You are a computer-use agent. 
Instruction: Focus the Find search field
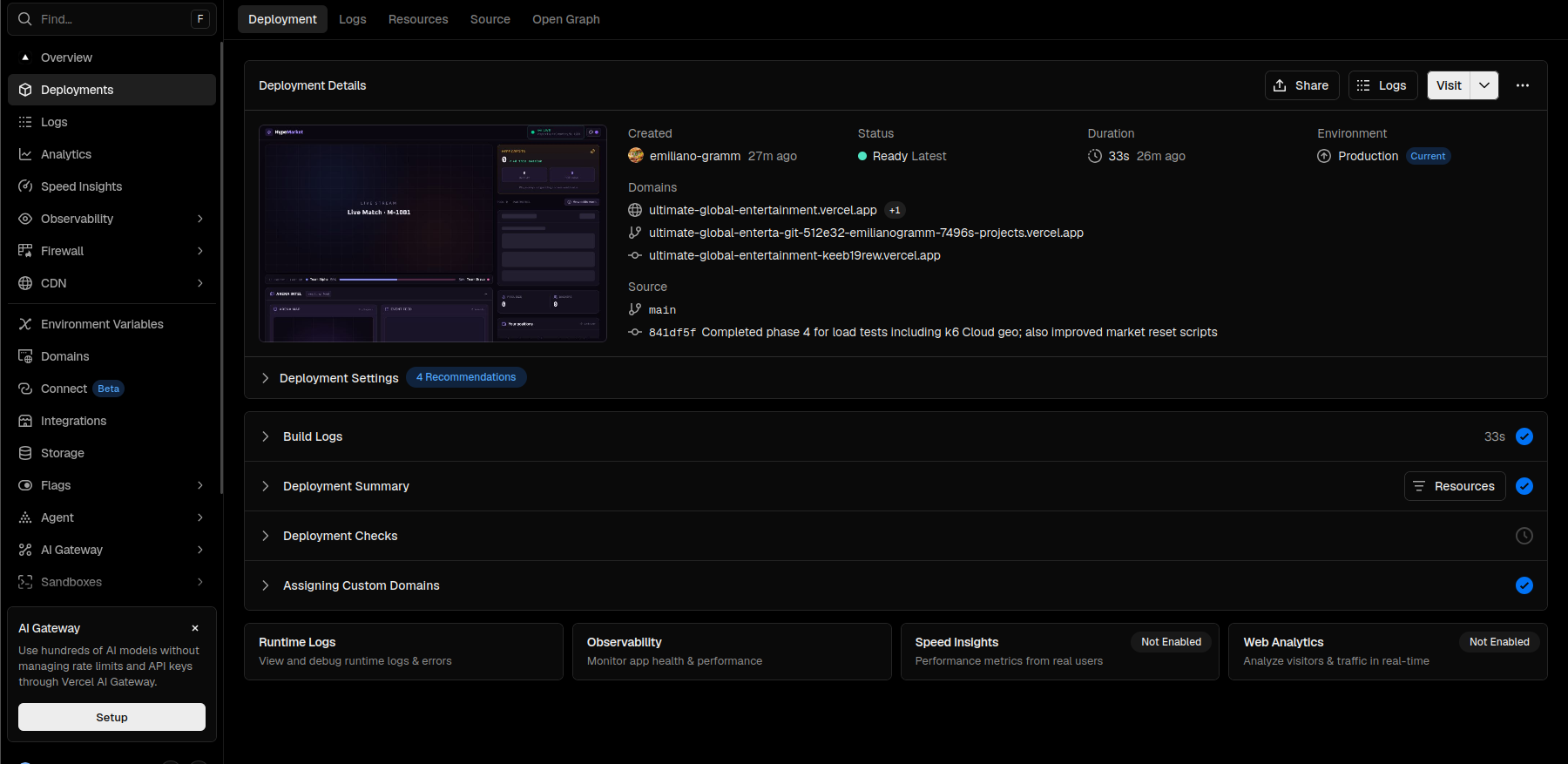tap(112, 19)
